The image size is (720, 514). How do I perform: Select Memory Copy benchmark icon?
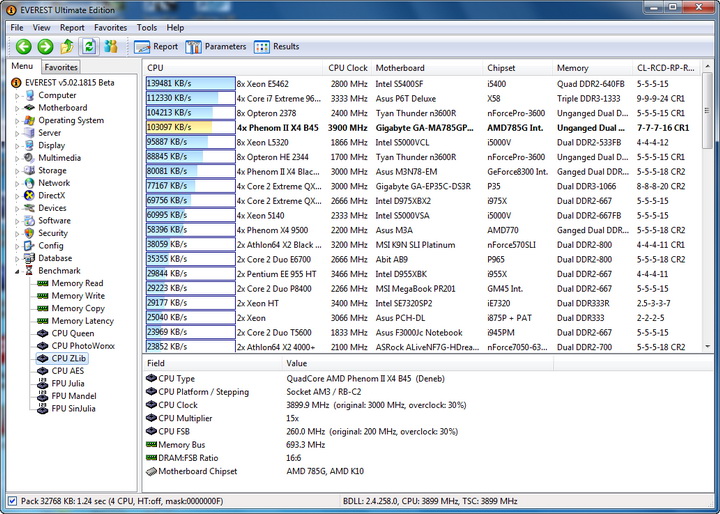tap(43, 308)
